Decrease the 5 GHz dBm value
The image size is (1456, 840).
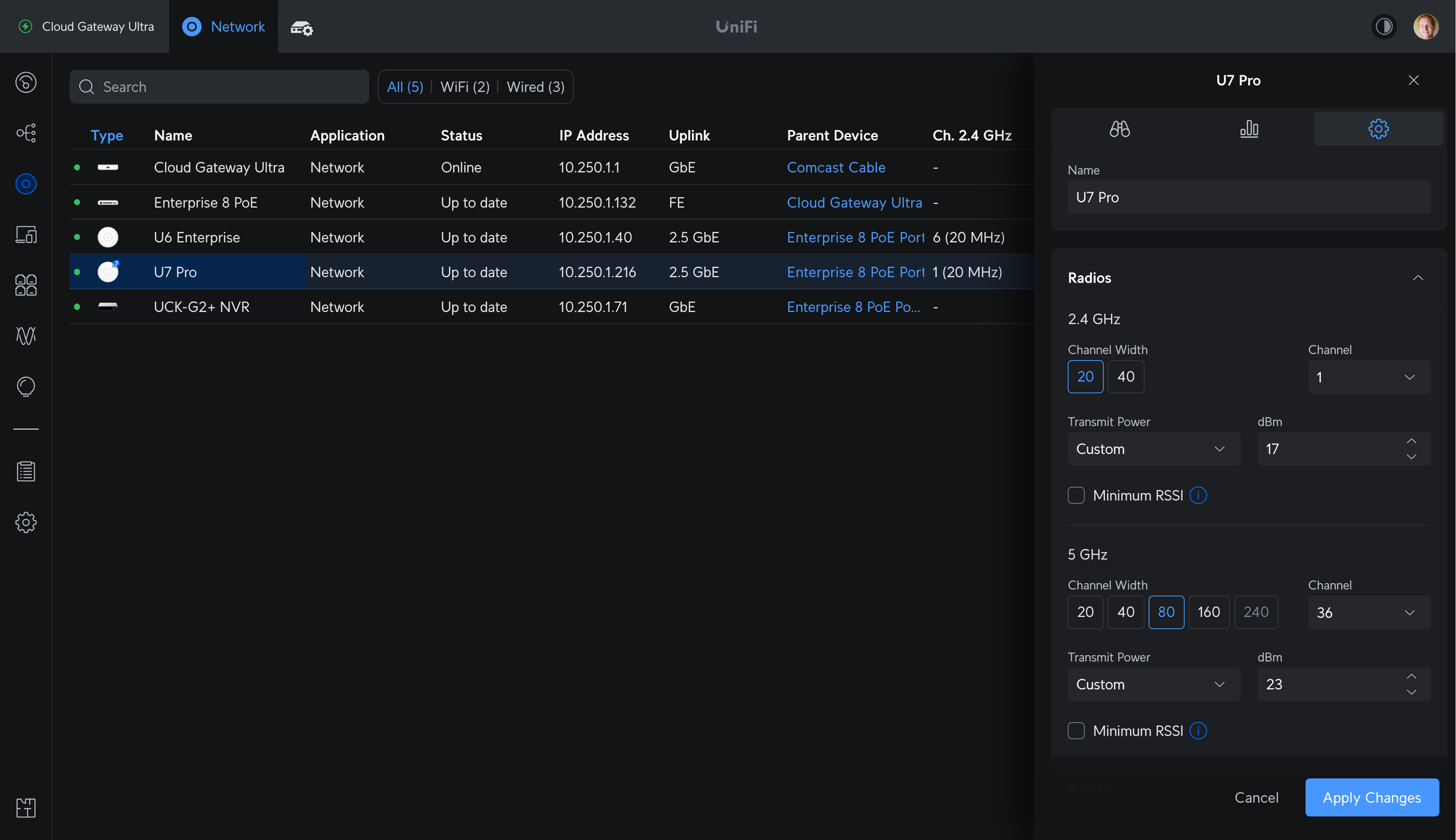[x=1412, y=692]
